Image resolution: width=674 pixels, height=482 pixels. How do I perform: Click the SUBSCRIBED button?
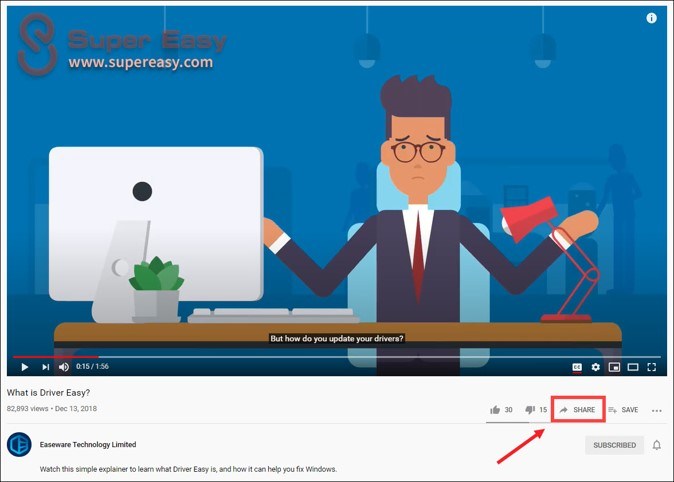[x=614, y=445]
